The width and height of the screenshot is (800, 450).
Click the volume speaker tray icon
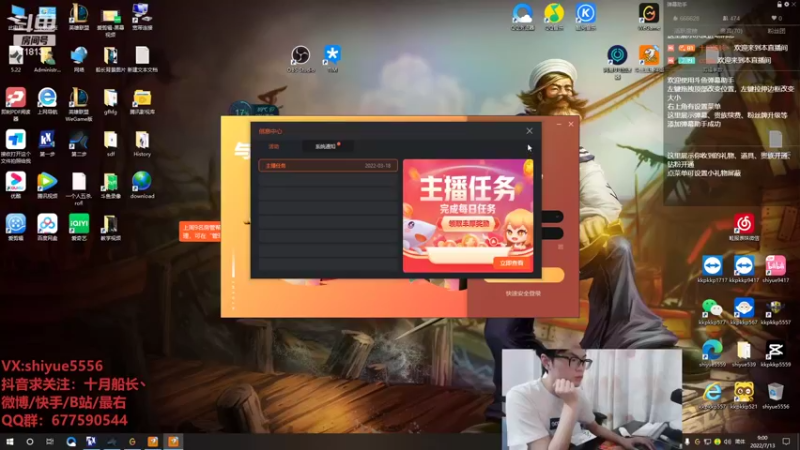point(728,442)
